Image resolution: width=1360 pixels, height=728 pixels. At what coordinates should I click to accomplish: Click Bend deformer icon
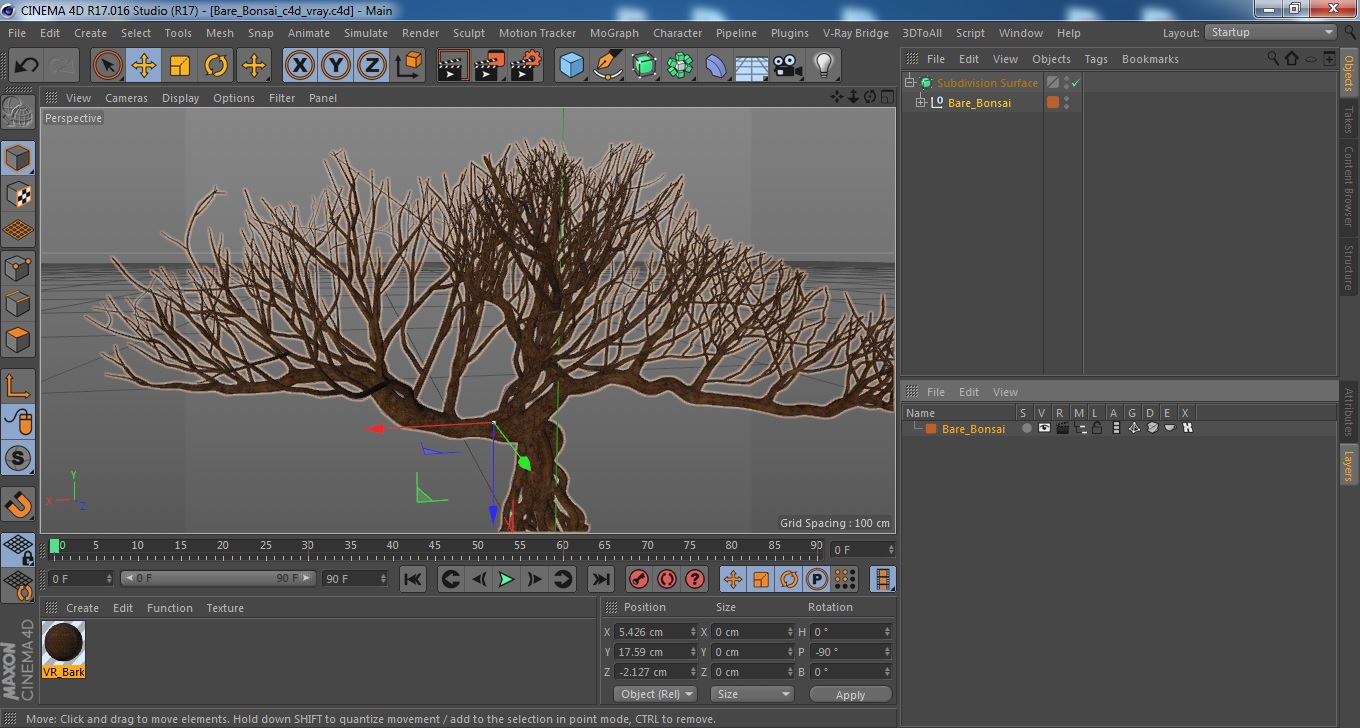point(716,66)
